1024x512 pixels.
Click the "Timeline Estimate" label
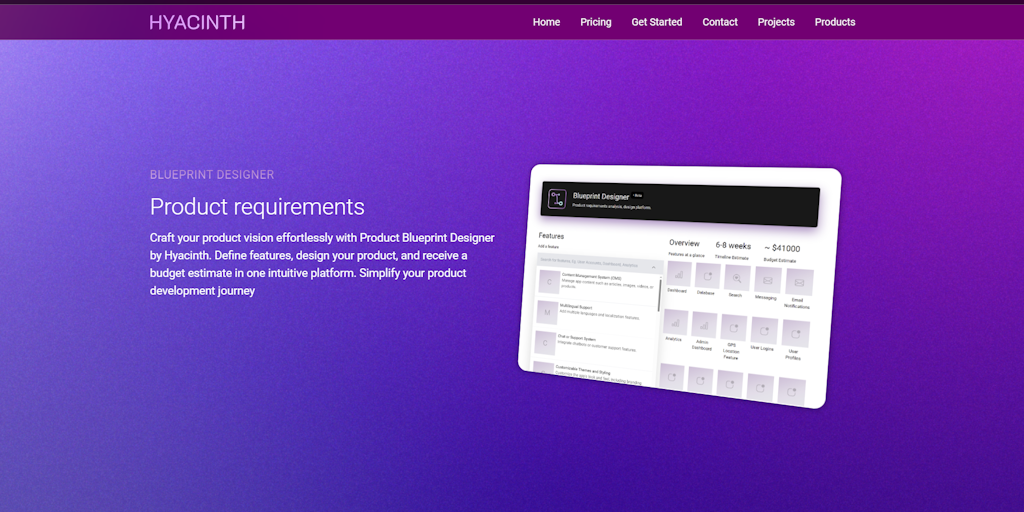(731, 258)
